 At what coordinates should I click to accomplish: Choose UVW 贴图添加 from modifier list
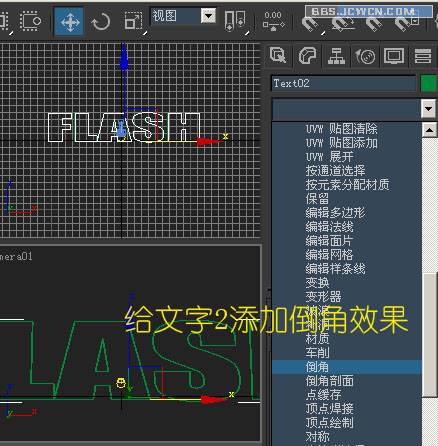(342, 143)
